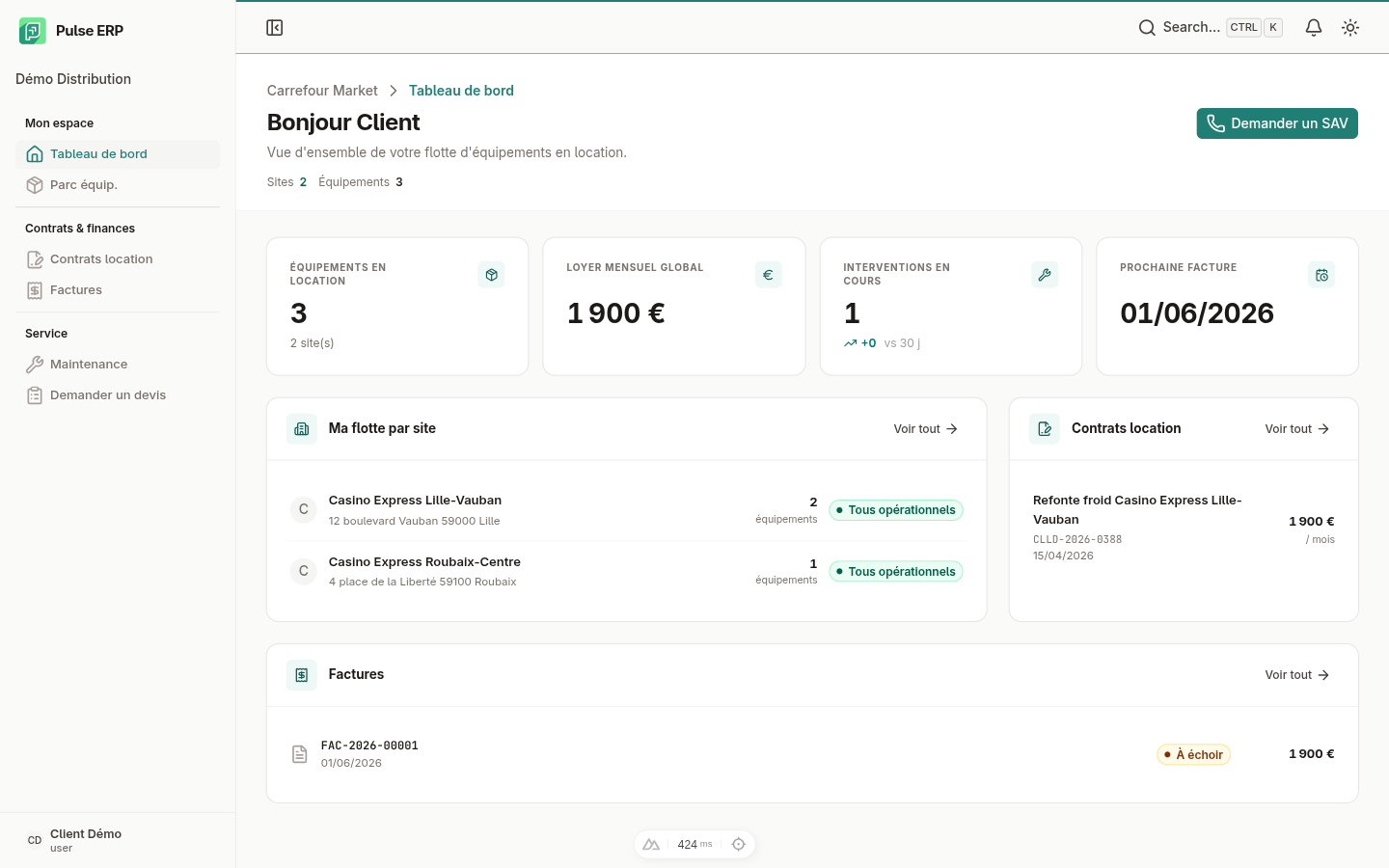Image resolution: width=1389 pixels, height=868 pixels.
Task: Click the Pulse ERP logo icon
Action: [x=33, y=31]
